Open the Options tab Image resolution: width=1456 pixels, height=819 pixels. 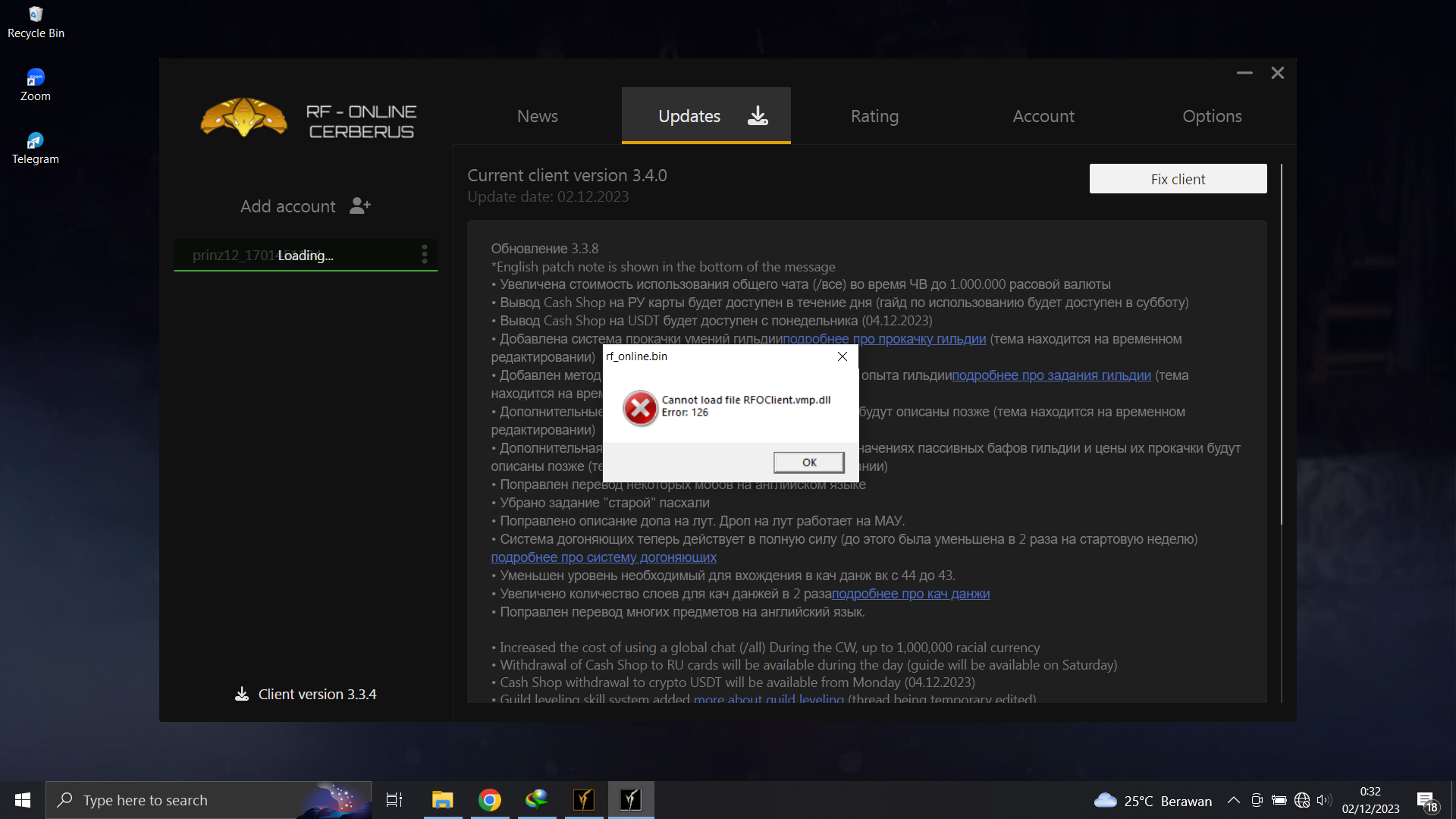pos(1212,116)
